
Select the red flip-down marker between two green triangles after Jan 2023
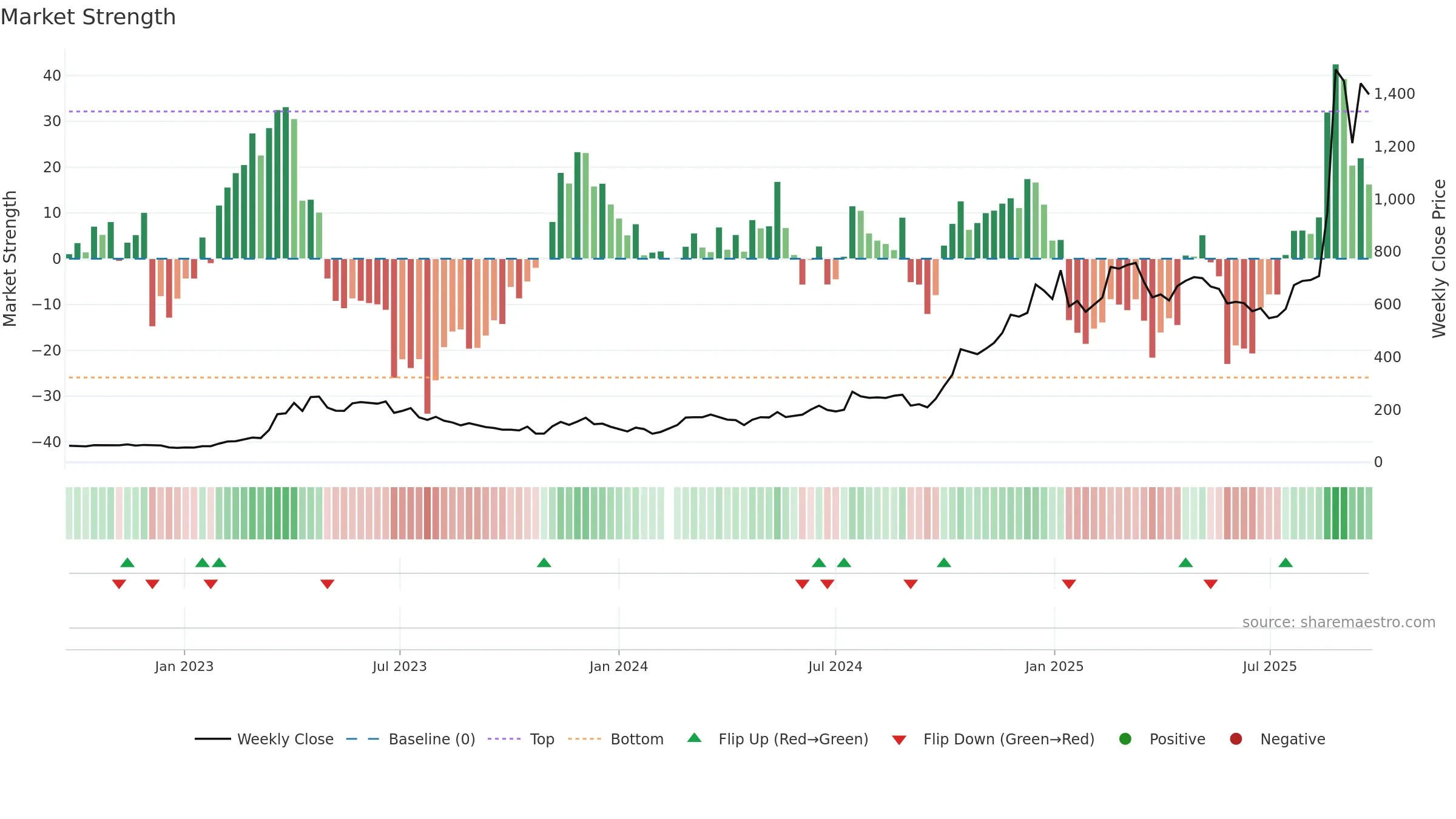click(x=211, y=584)
